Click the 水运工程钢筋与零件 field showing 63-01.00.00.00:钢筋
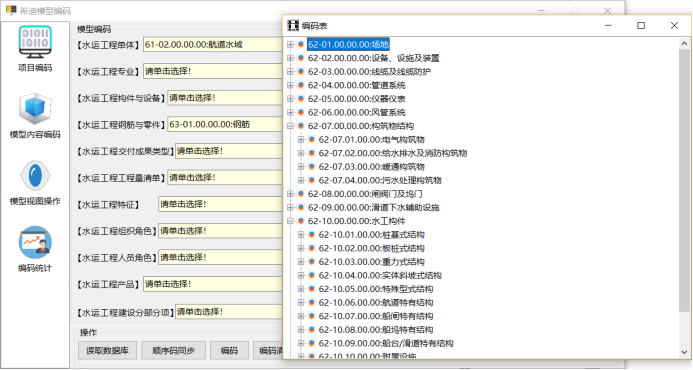 (225, 124)
